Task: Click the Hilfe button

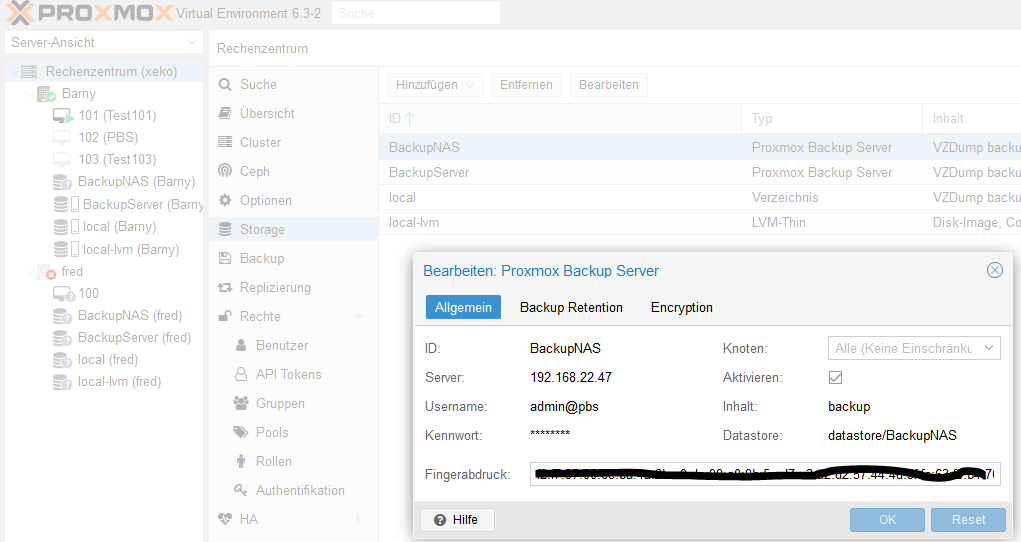Action: 457,519
